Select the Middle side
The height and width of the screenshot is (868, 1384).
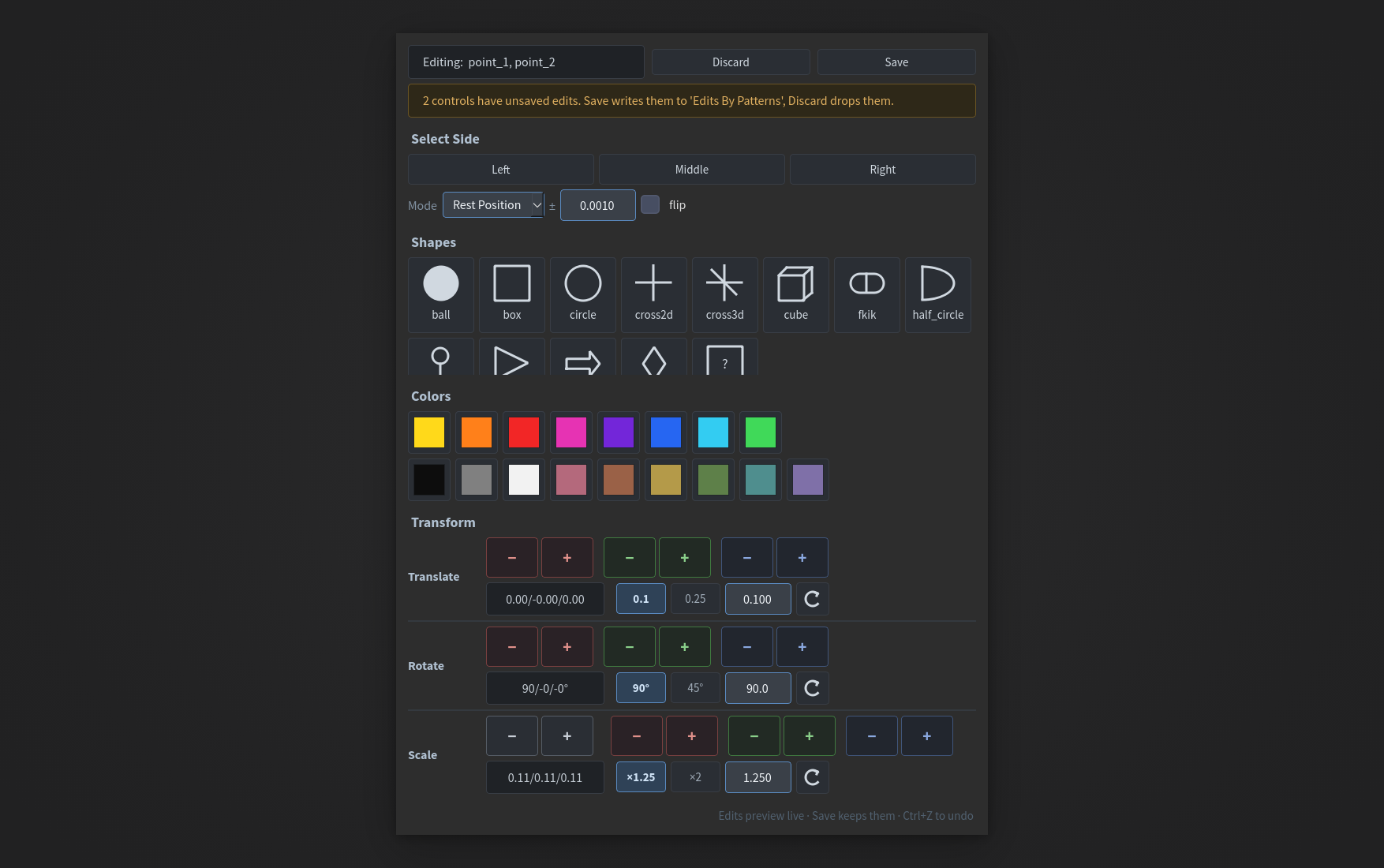692,170
